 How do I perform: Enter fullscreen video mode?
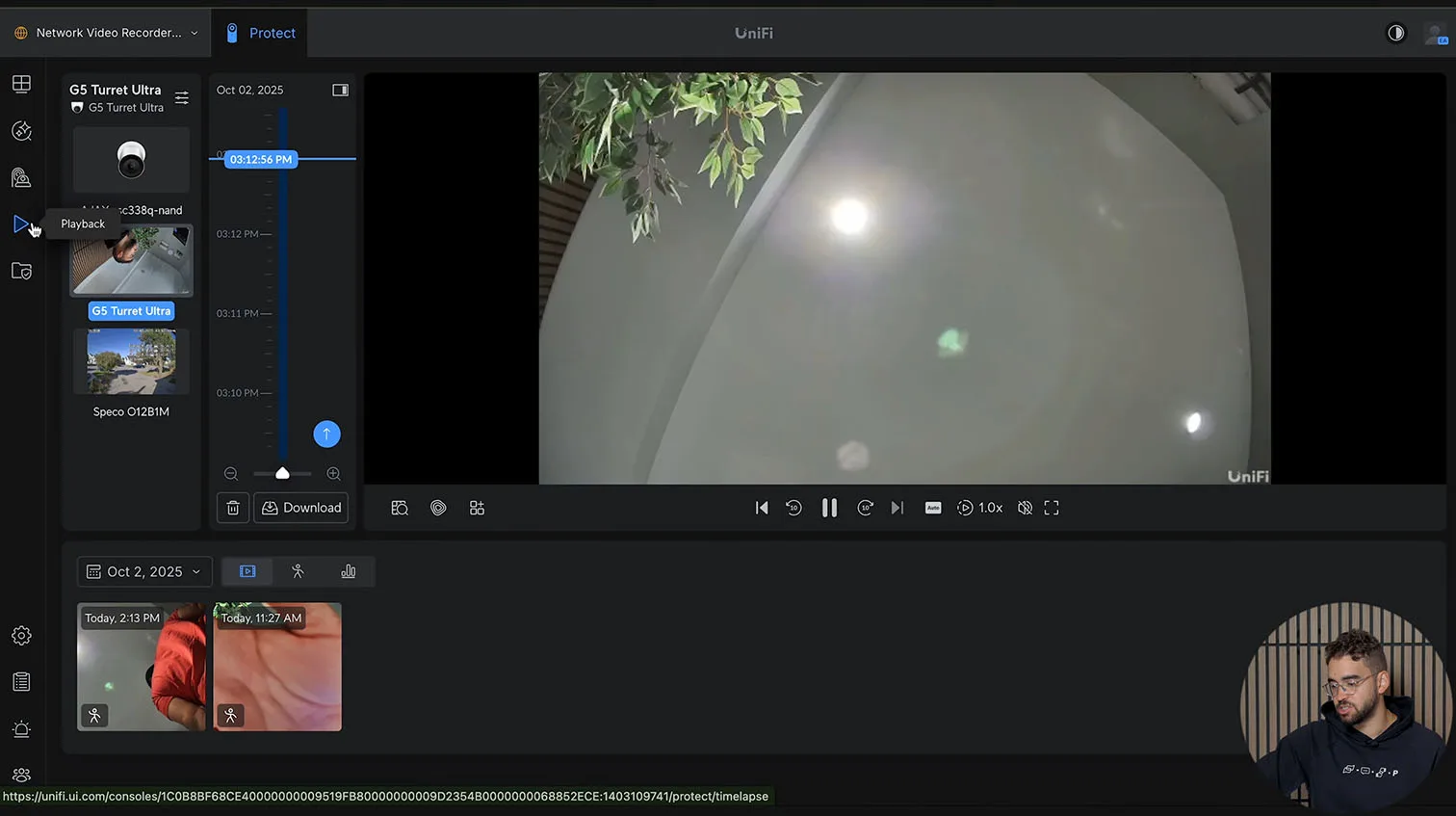tap(1052, 508)
